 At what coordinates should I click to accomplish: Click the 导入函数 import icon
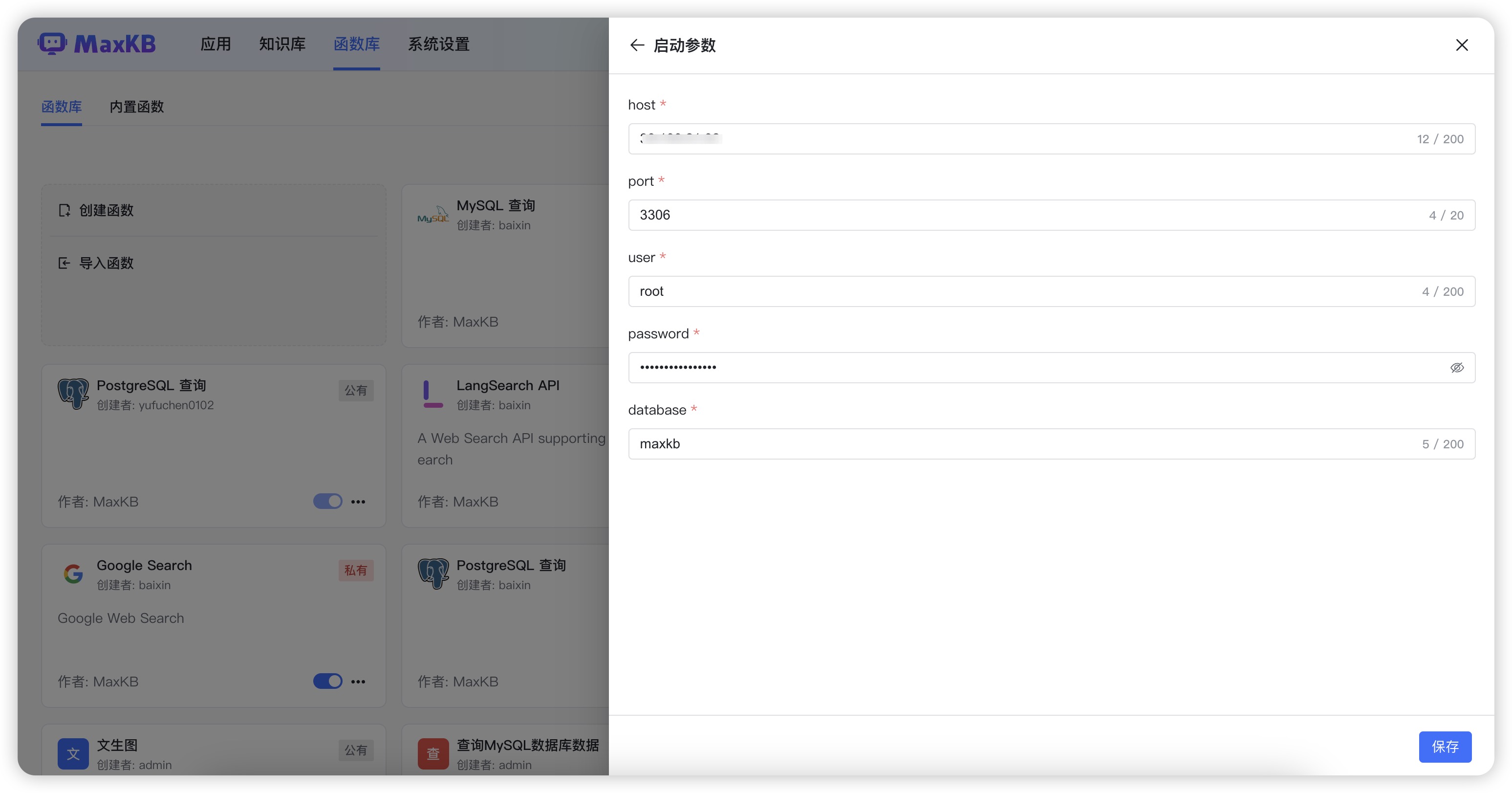point(65,263)
